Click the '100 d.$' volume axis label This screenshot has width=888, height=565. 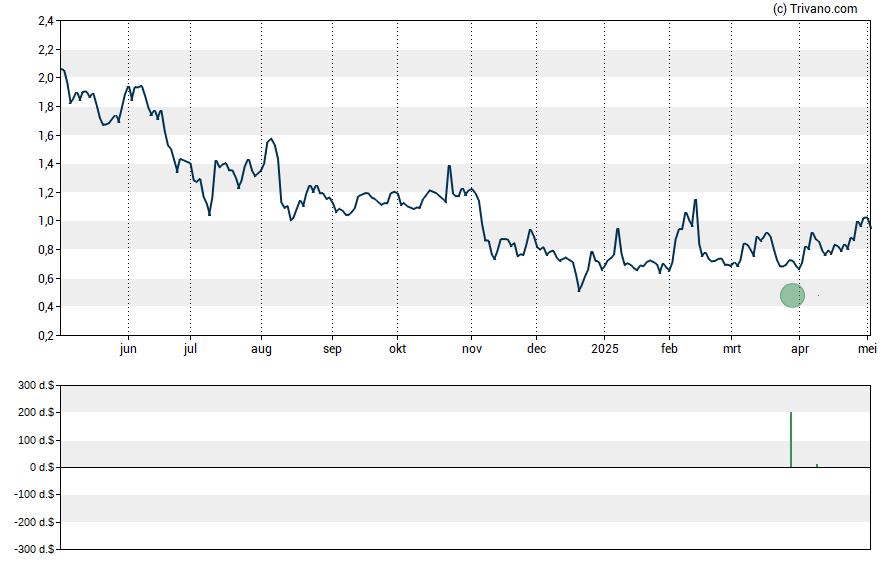click(x=36, y=440)
